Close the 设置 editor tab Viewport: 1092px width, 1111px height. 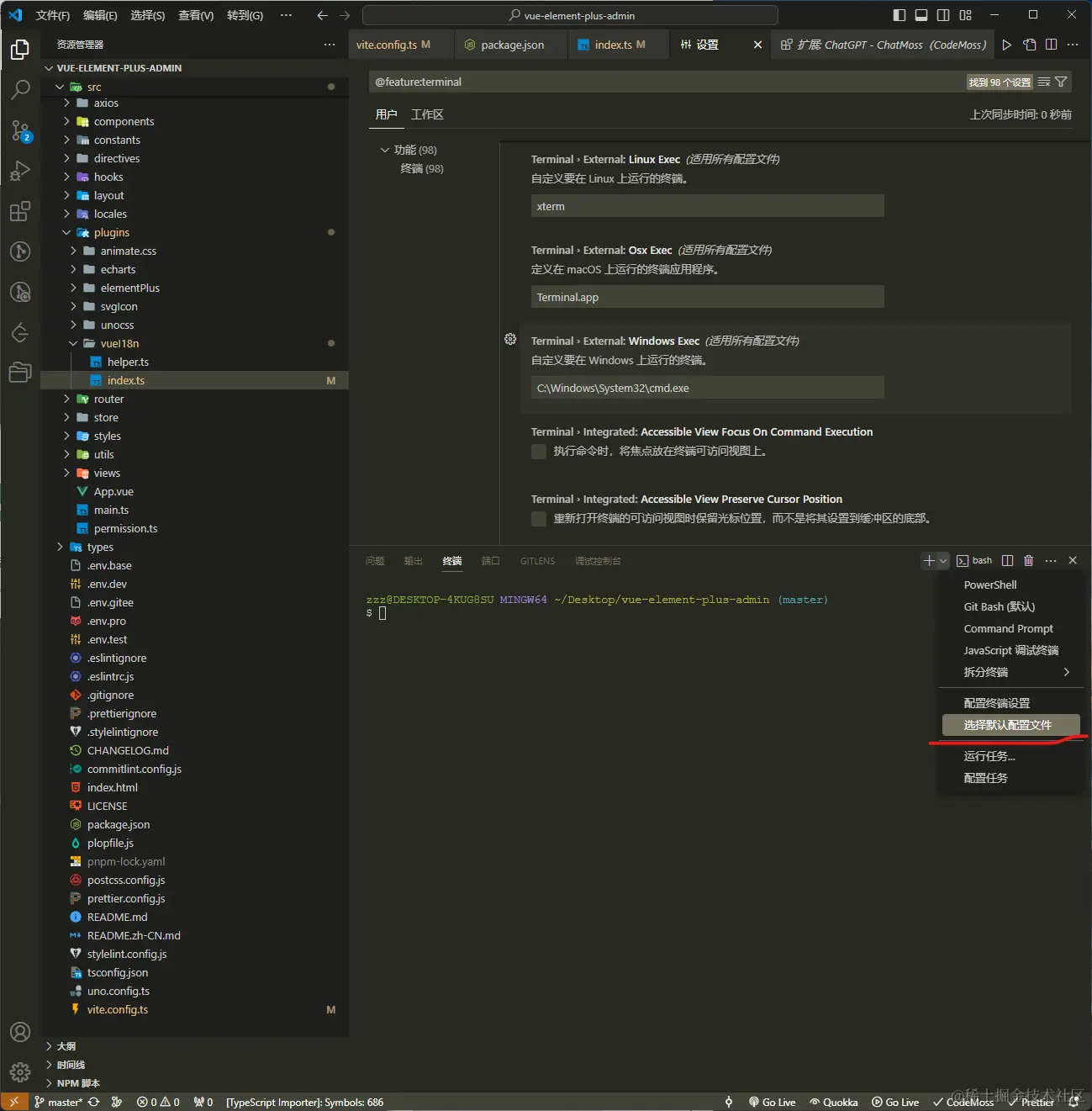[757, 45]
